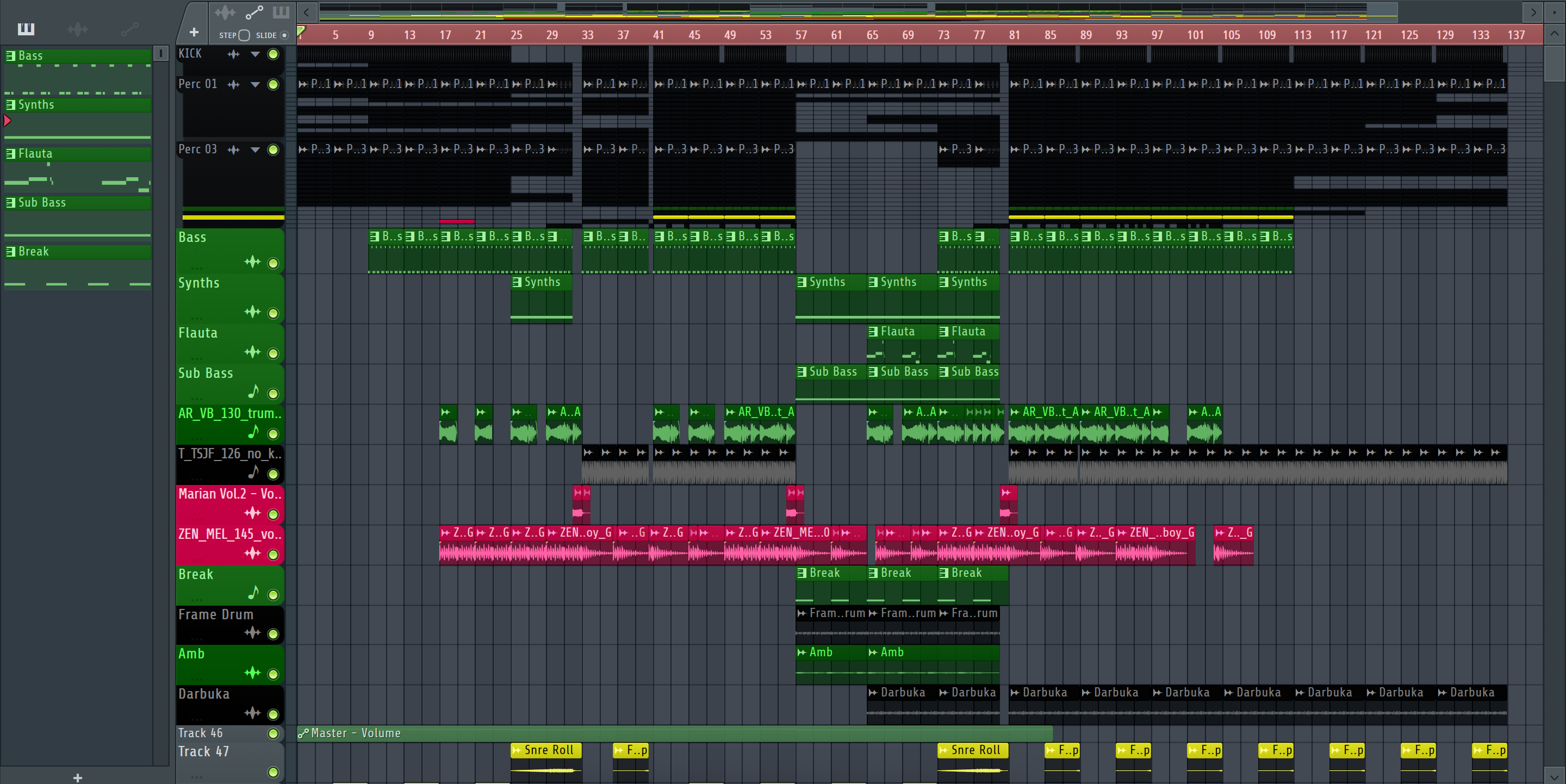Switch picker to the audio clips tab
1566x784 pixels.
pos(77,29)
